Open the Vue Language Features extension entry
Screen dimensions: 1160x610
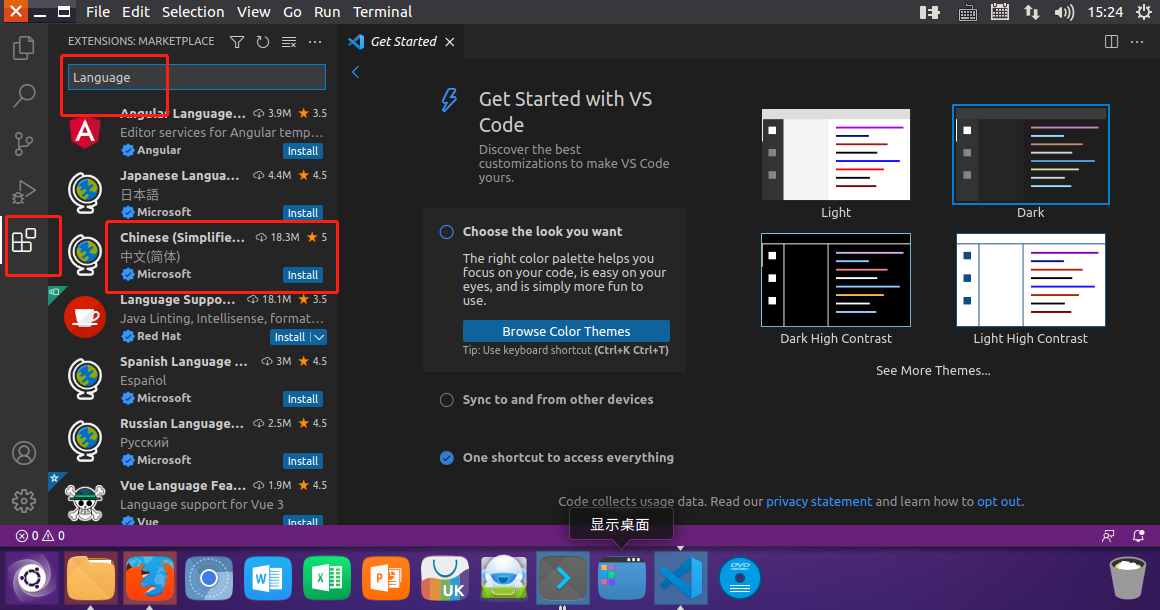pos(194,501)
